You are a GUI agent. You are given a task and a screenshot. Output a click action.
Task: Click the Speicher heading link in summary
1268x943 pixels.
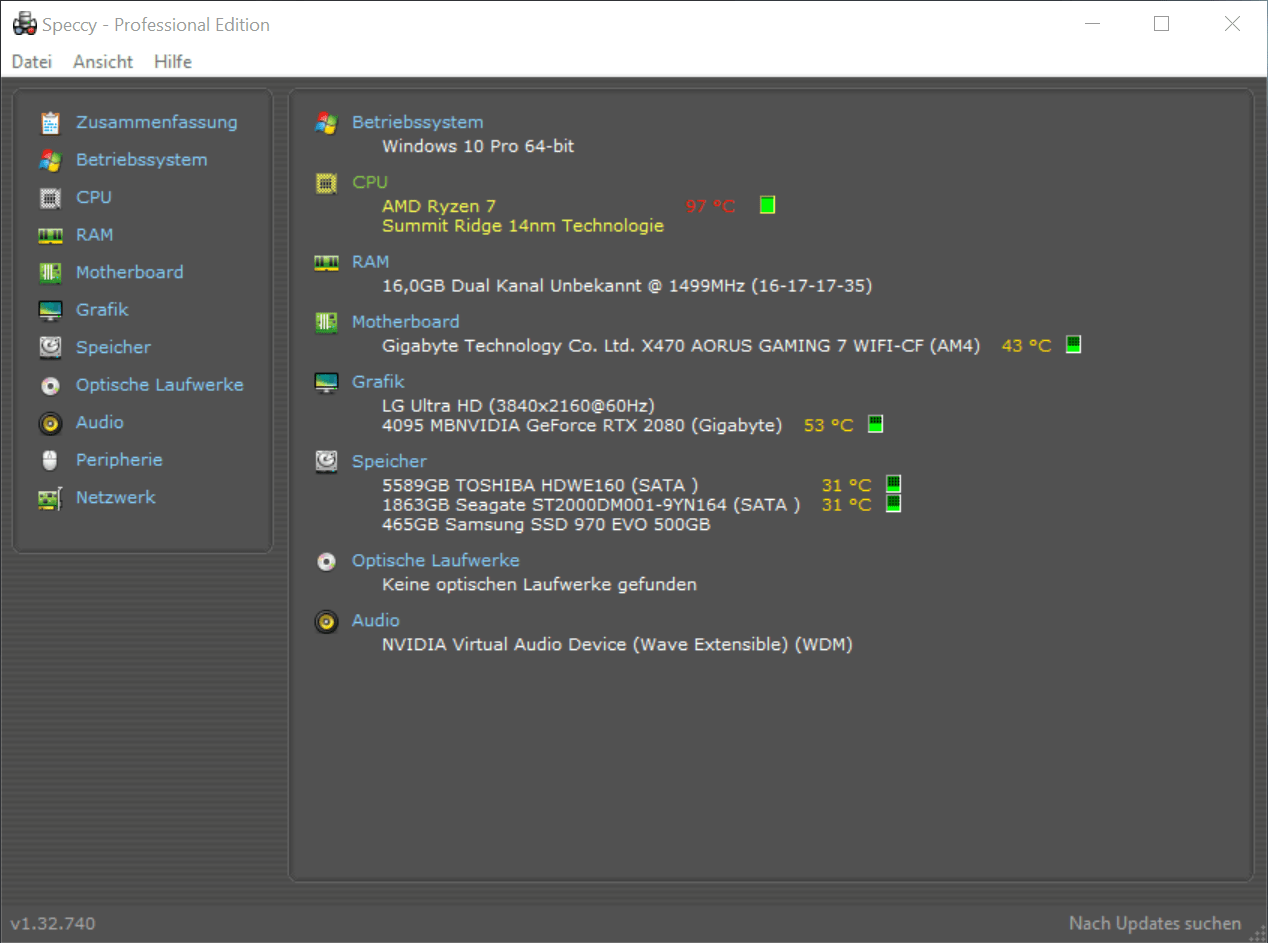[390, 461]
